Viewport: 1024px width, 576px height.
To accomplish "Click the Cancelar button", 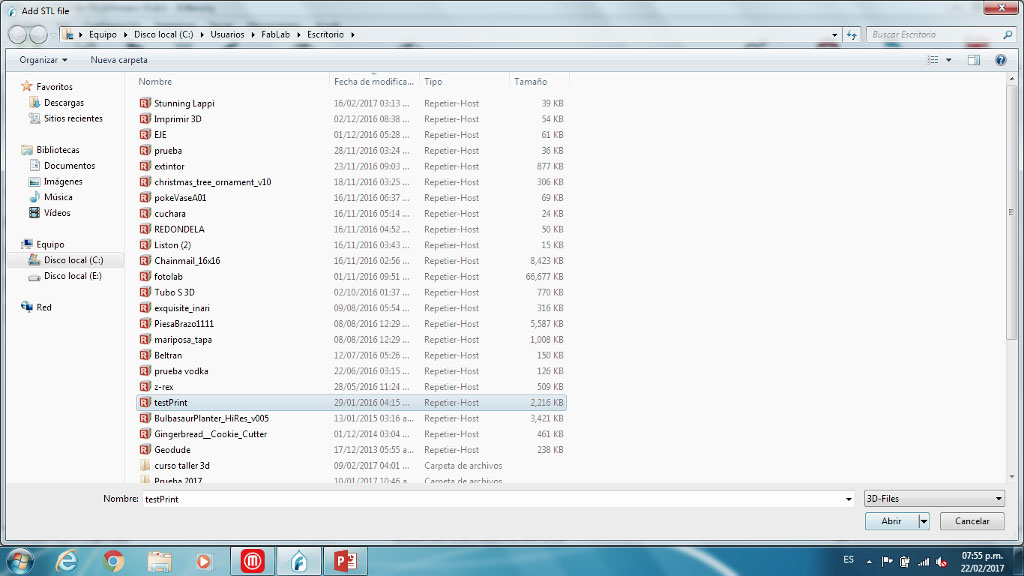I will click(972, 521).
